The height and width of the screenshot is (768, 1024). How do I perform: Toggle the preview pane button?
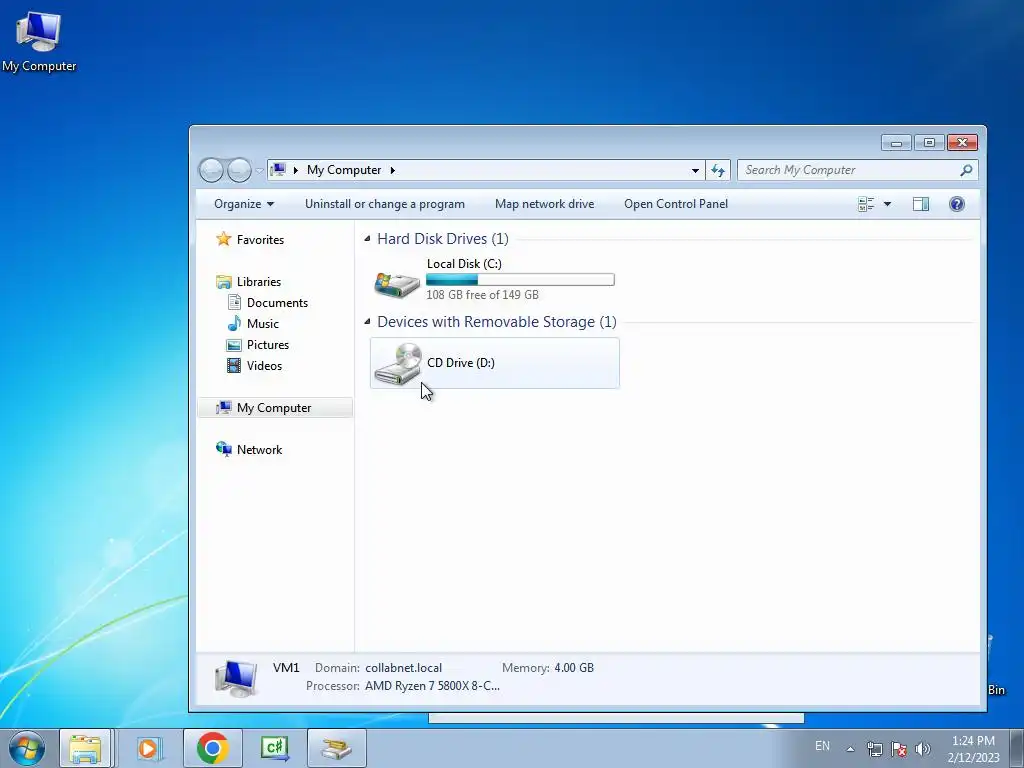(921, 204)
